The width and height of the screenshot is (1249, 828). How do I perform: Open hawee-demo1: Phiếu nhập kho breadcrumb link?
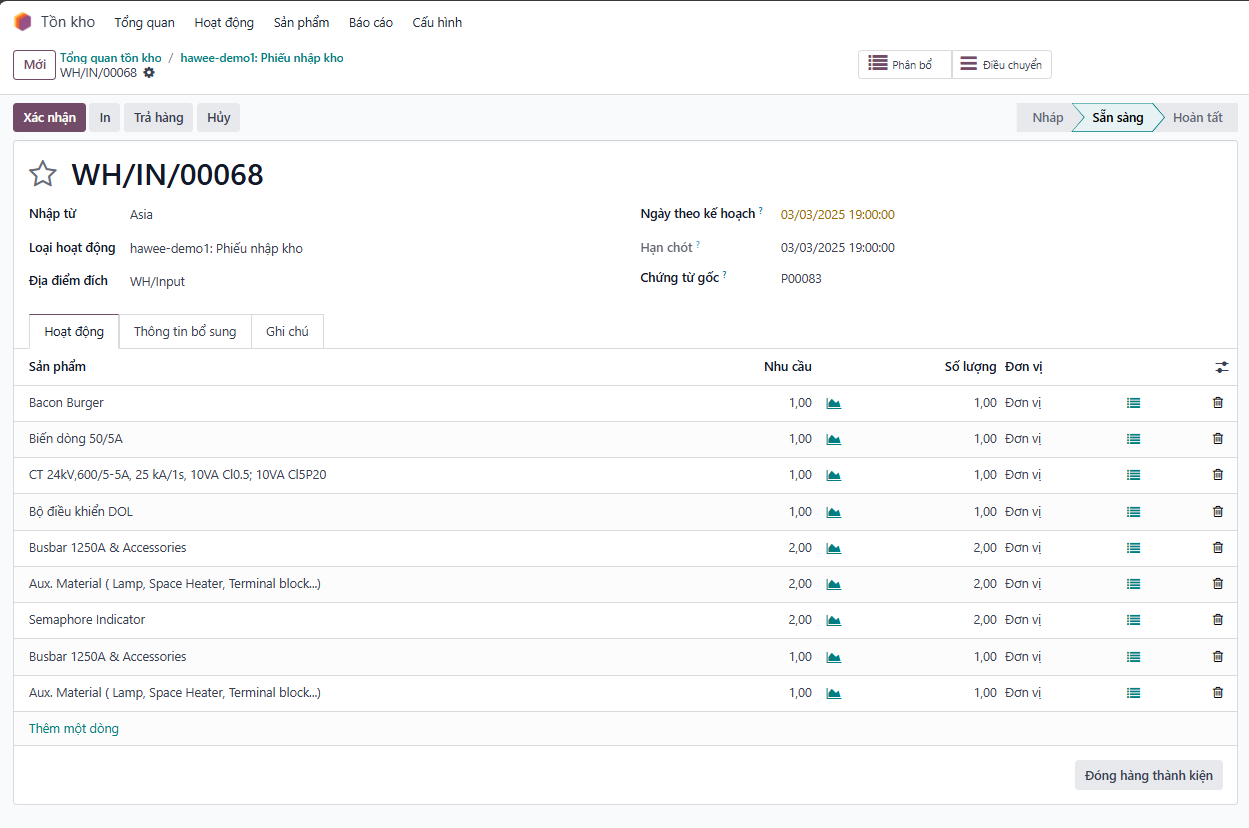point(262,58)
